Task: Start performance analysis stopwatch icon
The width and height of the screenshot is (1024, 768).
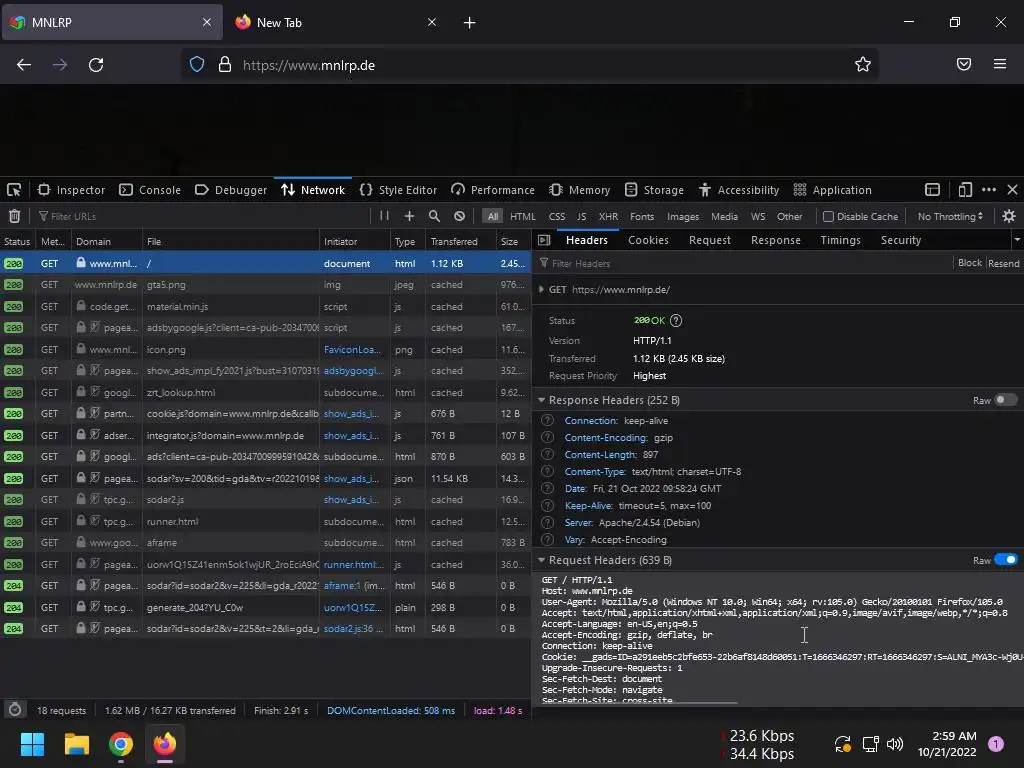Action: pos(15,710)
